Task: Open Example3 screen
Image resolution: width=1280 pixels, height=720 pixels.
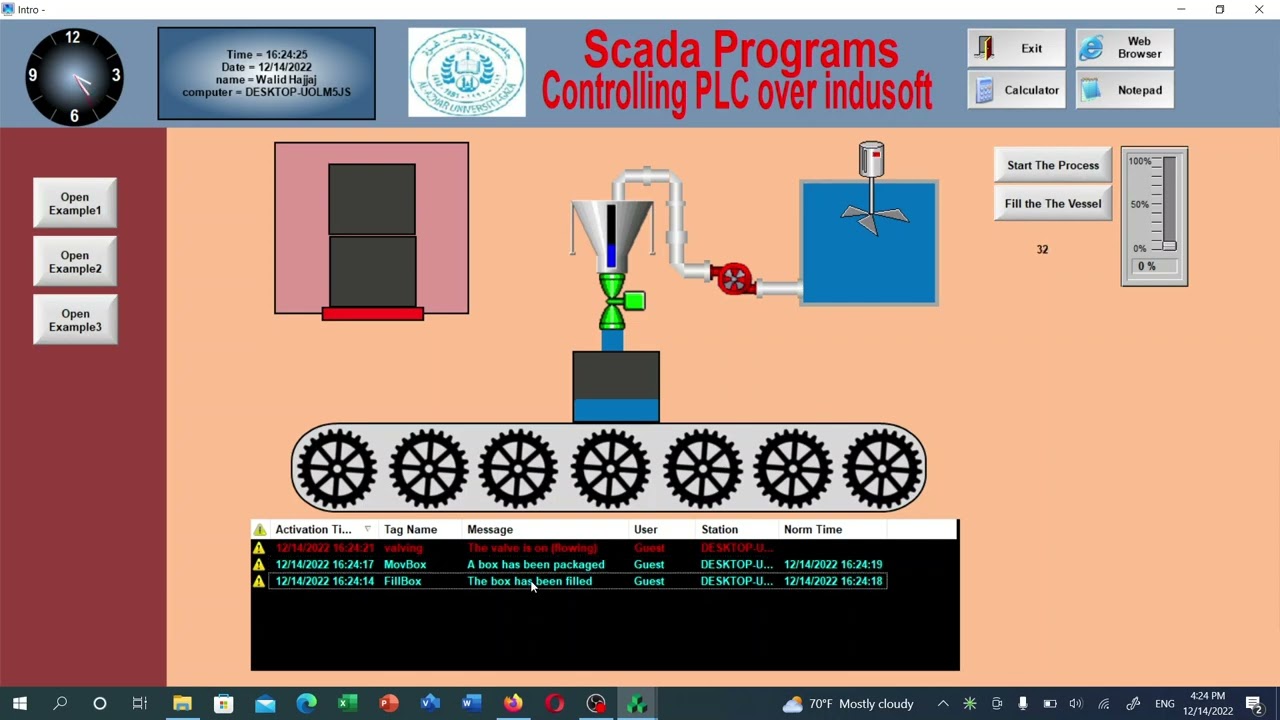Action: (75, 320)
